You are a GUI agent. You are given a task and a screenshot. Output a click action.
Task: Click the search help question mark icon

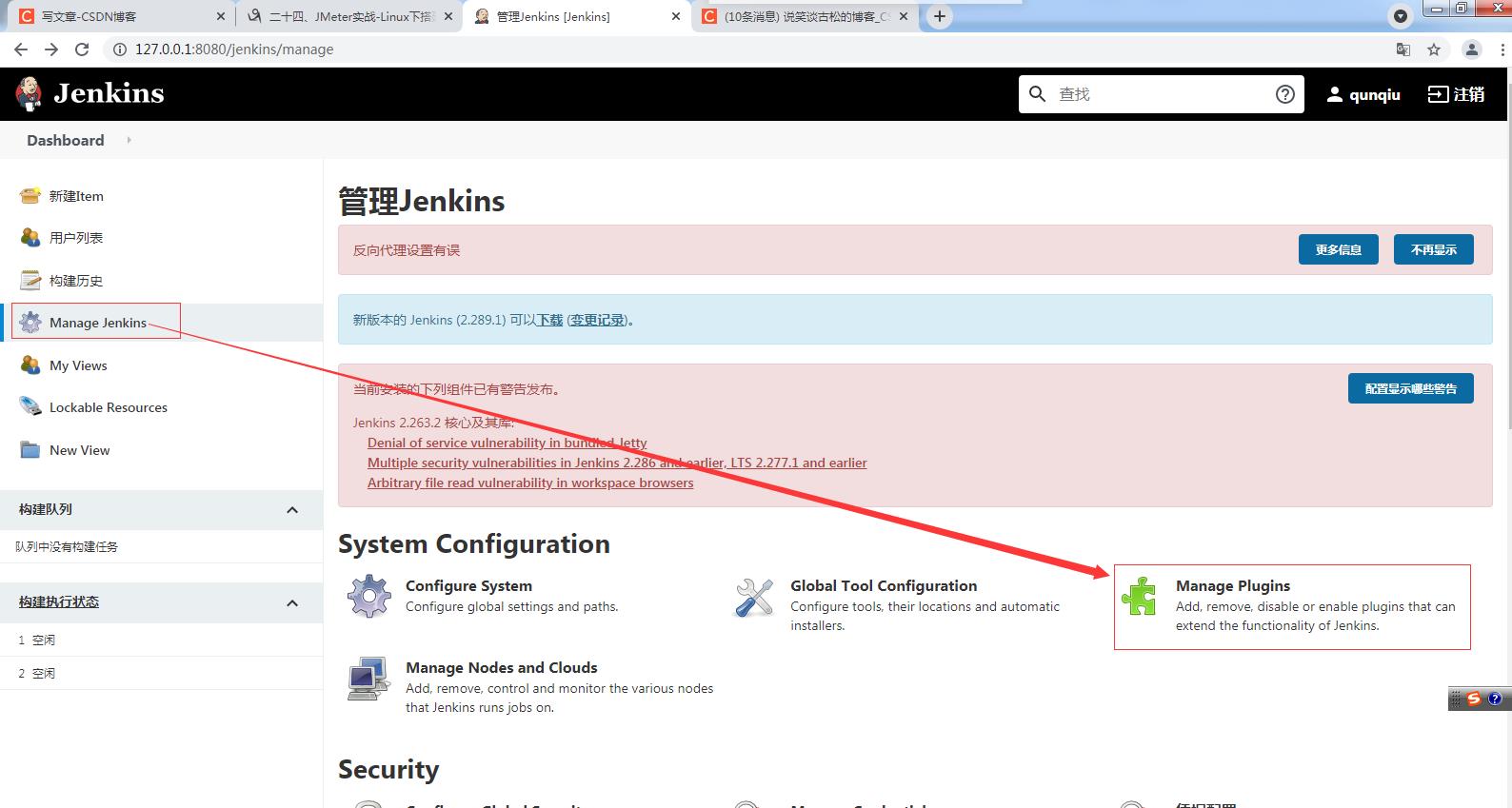coord(1285,94)
